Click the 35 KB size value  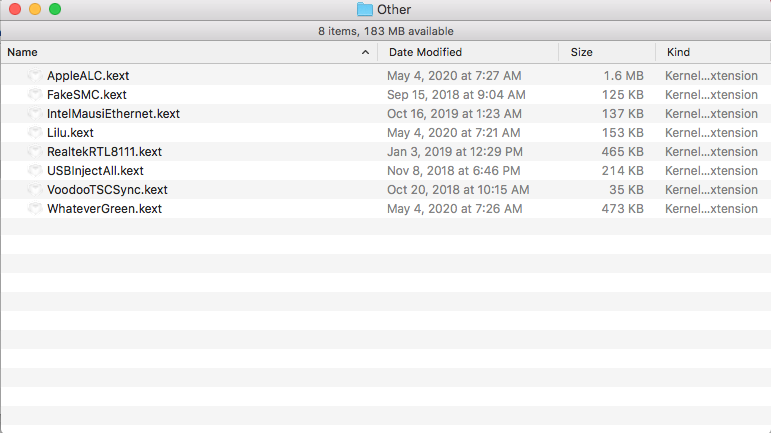[x=626, y=190]
